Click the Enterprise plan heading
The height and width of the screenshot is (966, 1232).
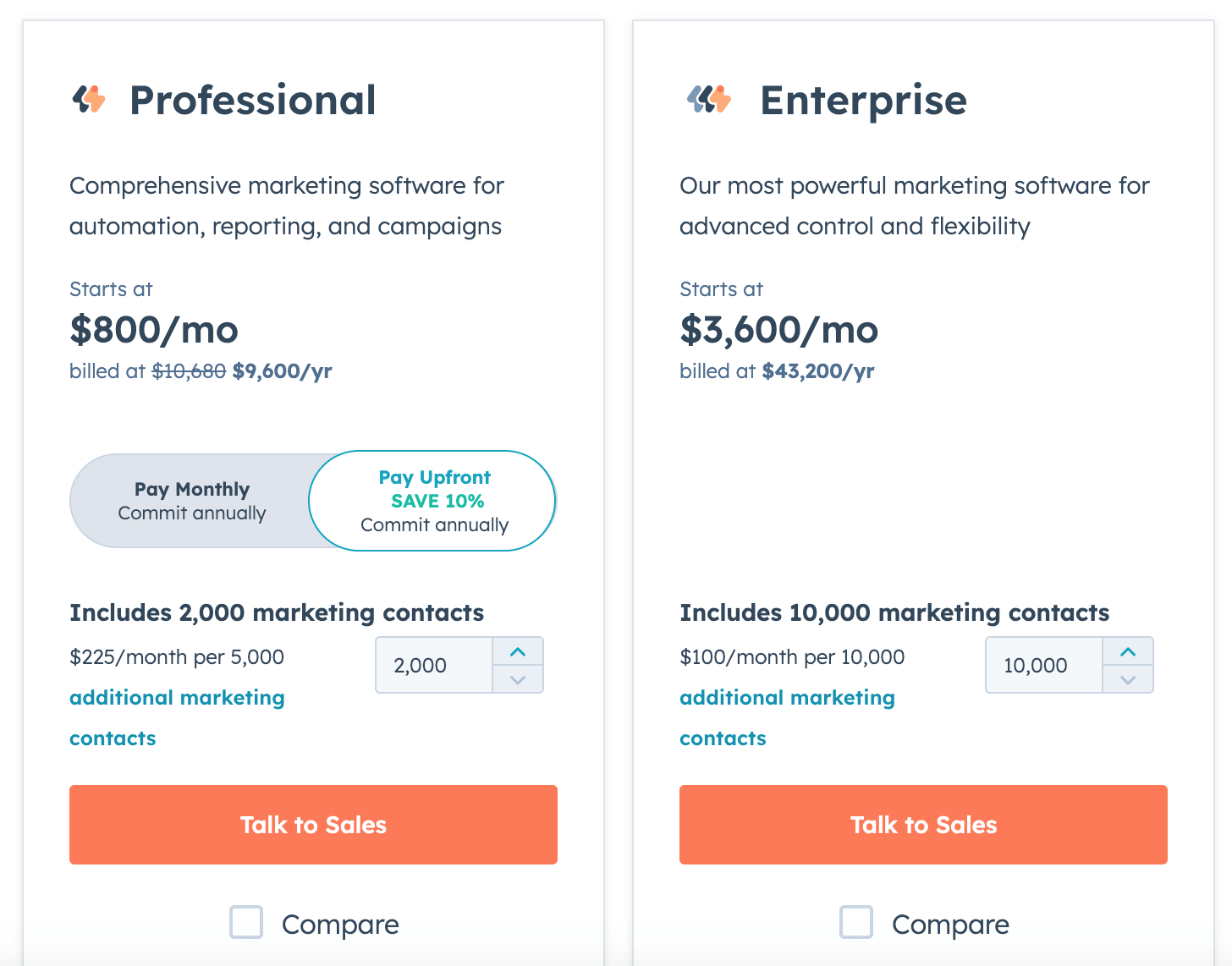pyautogui.click(x=863, y=102)
